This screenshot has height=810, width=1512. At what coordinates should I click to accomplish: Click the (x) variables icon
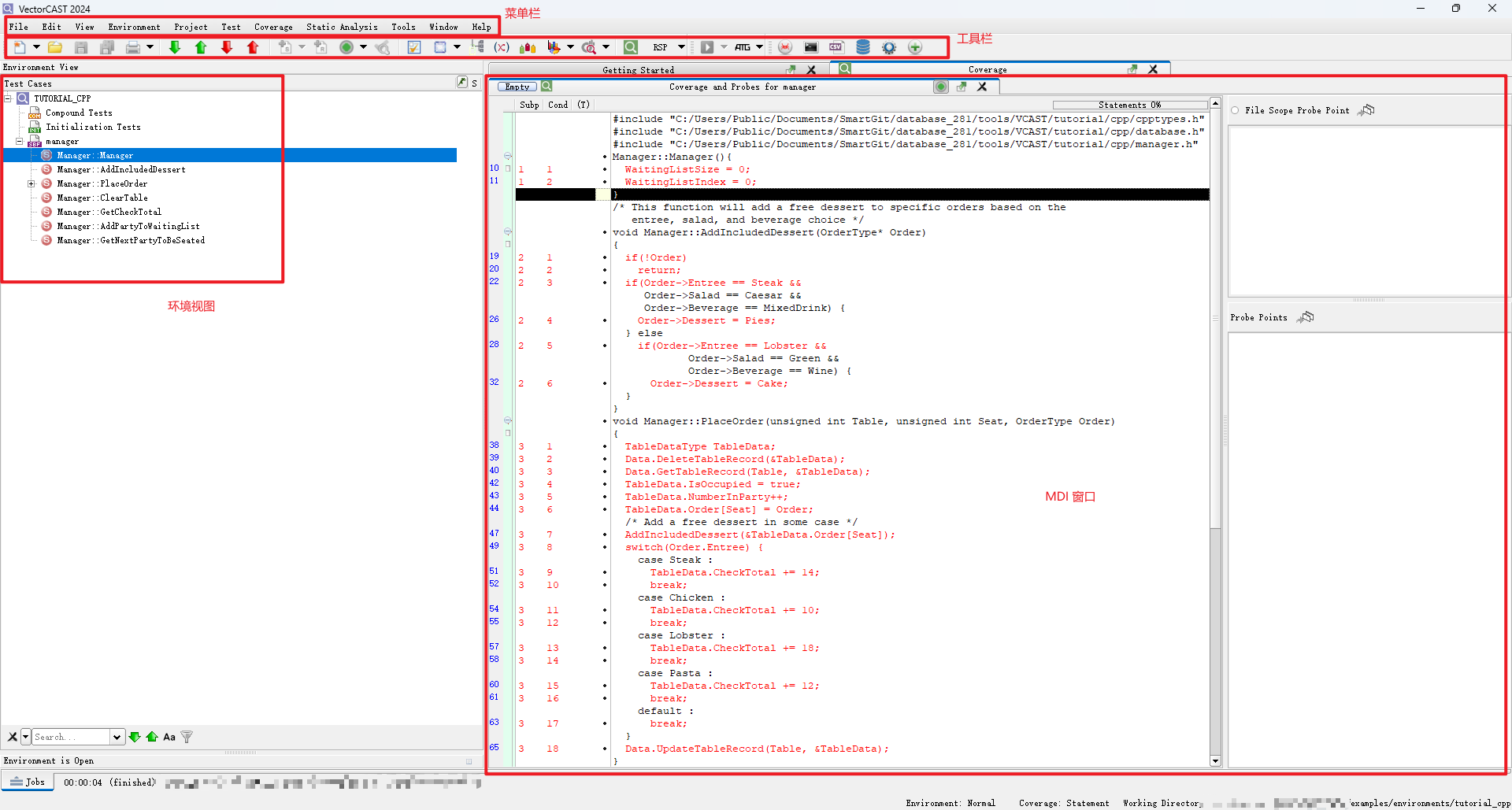[502, 47]
